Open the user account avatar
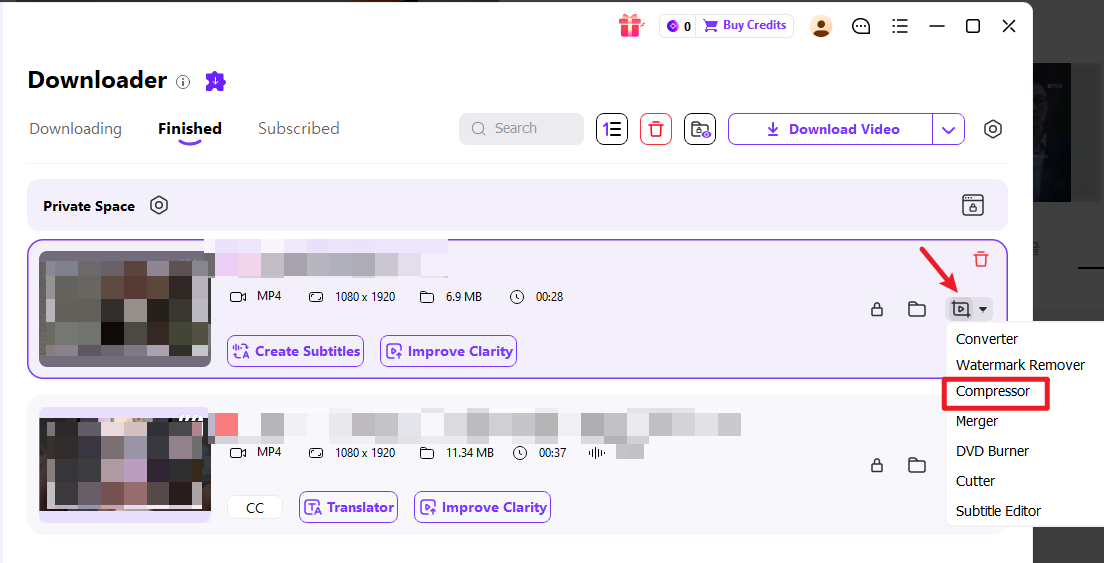This screenshot has height=563, width=1104. tap(821, 26)
